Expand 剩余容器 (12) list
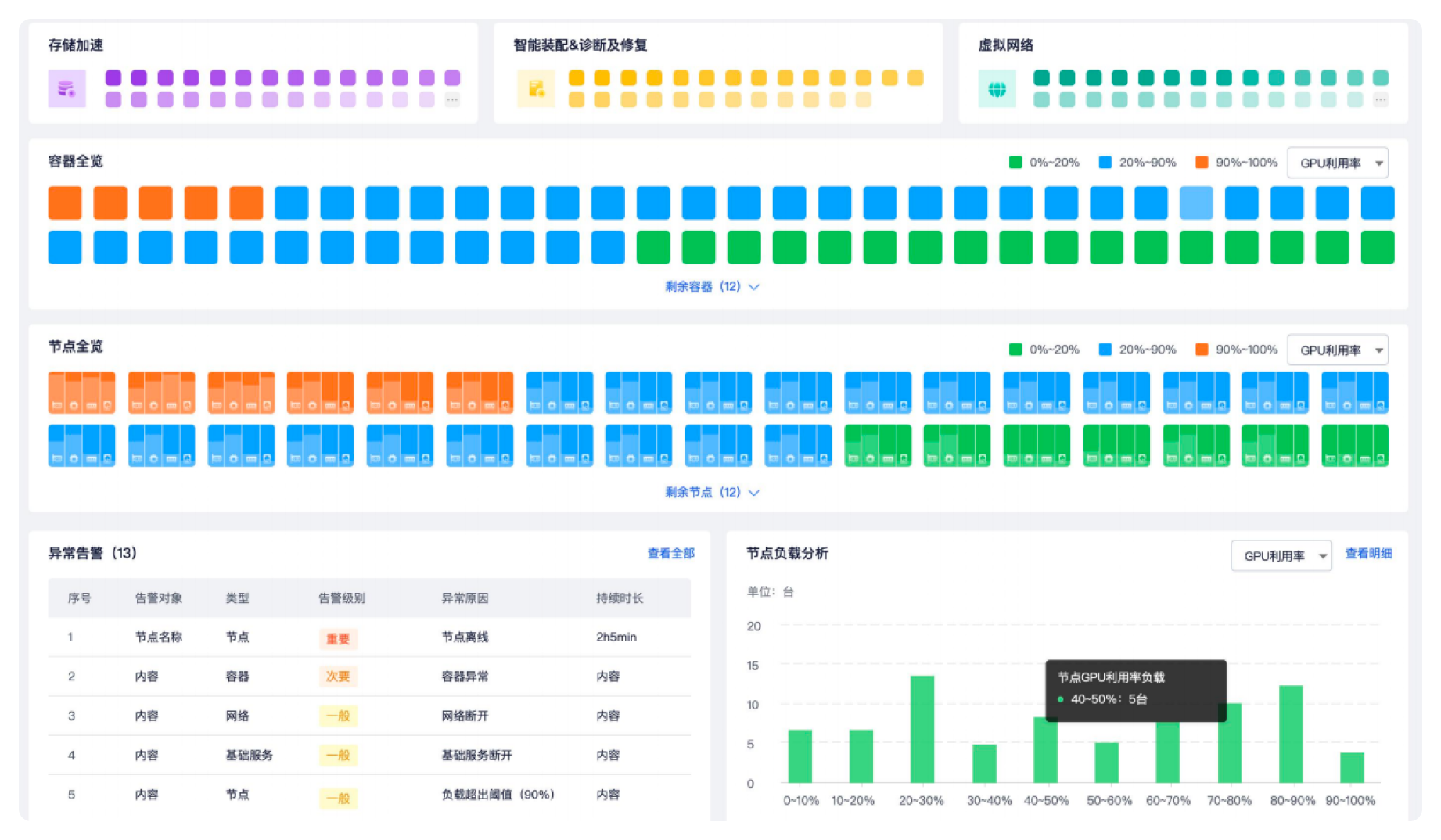The height and width of the screenshot is (840, 1441). coord(712,286)
